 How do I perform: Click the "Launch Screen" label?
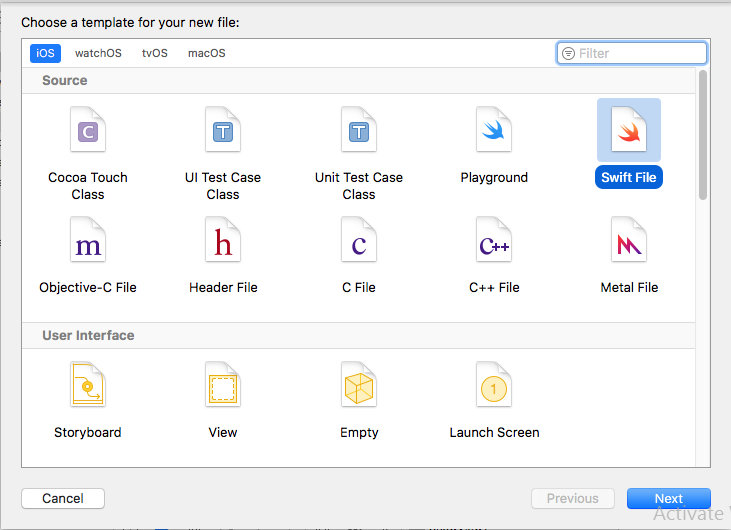click(494, 432)
